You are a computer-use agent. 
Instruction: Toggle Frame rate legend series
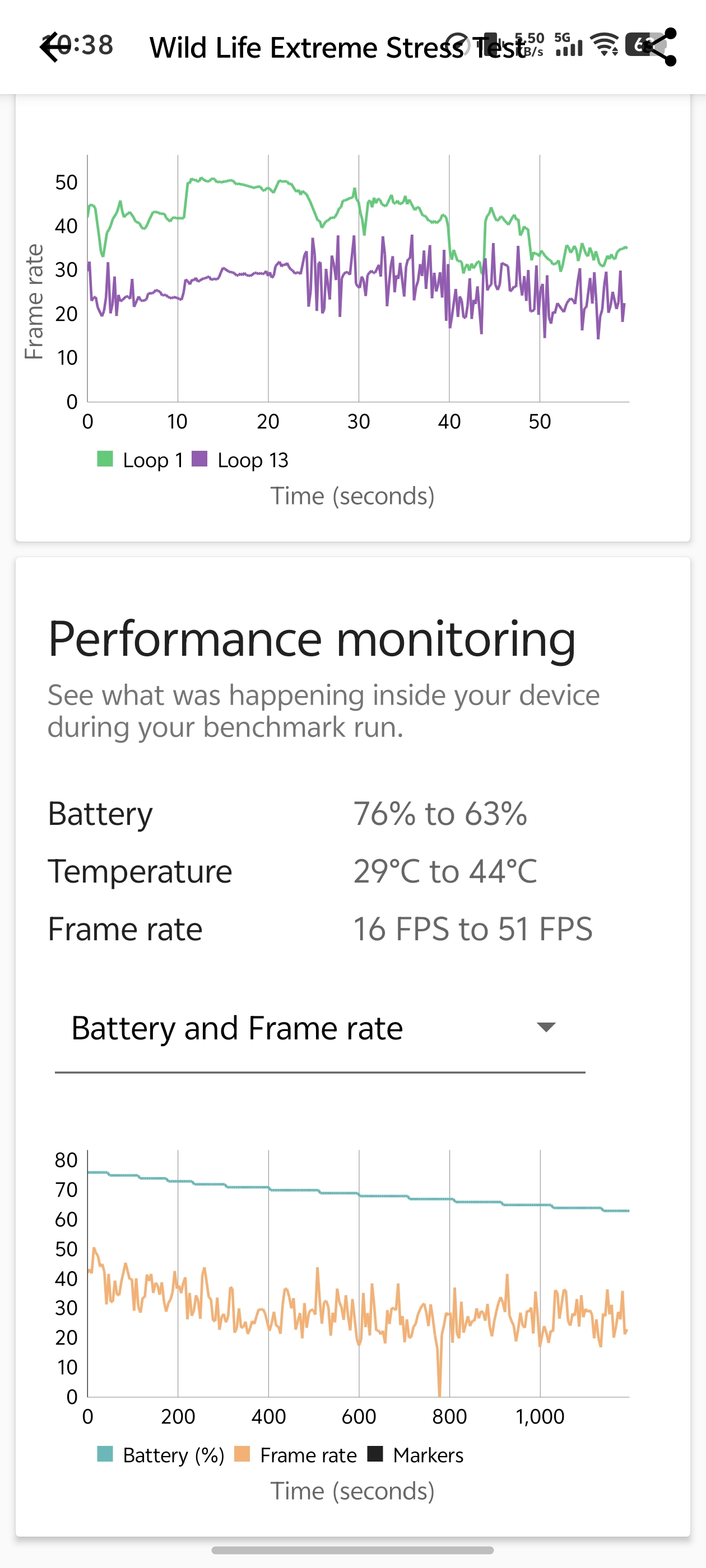pos(296,1455)
